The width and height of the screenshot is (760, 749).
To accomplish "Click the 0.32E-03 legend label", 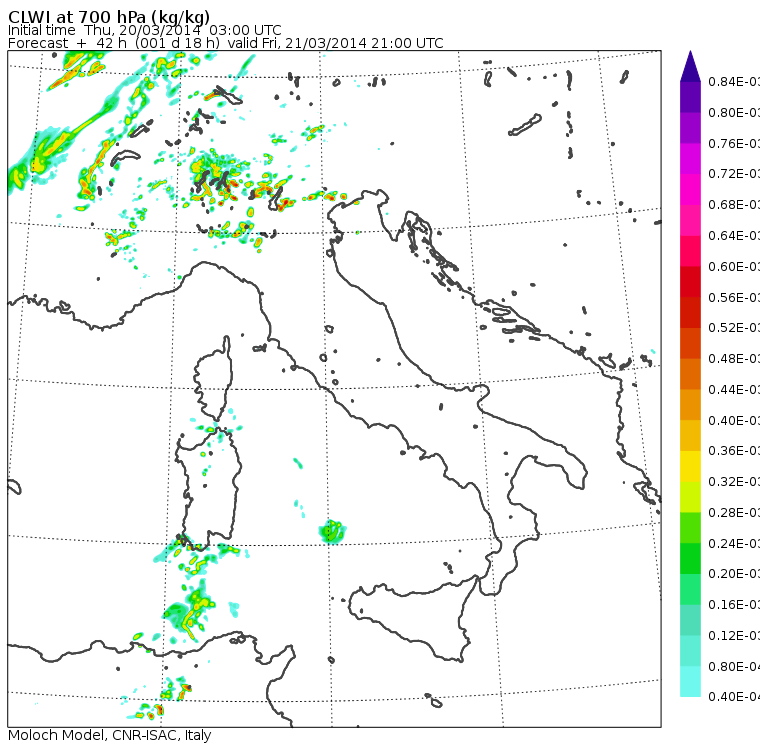I will (x=734, y=481).
